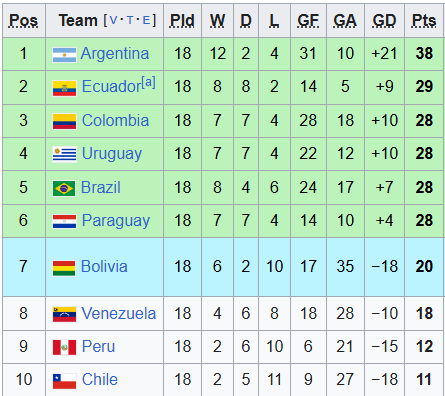Image resolution: width=445 pixels, height=396 pixels.
Task: Click the Venezuela flag icon
Action: [x=64, y=315]
